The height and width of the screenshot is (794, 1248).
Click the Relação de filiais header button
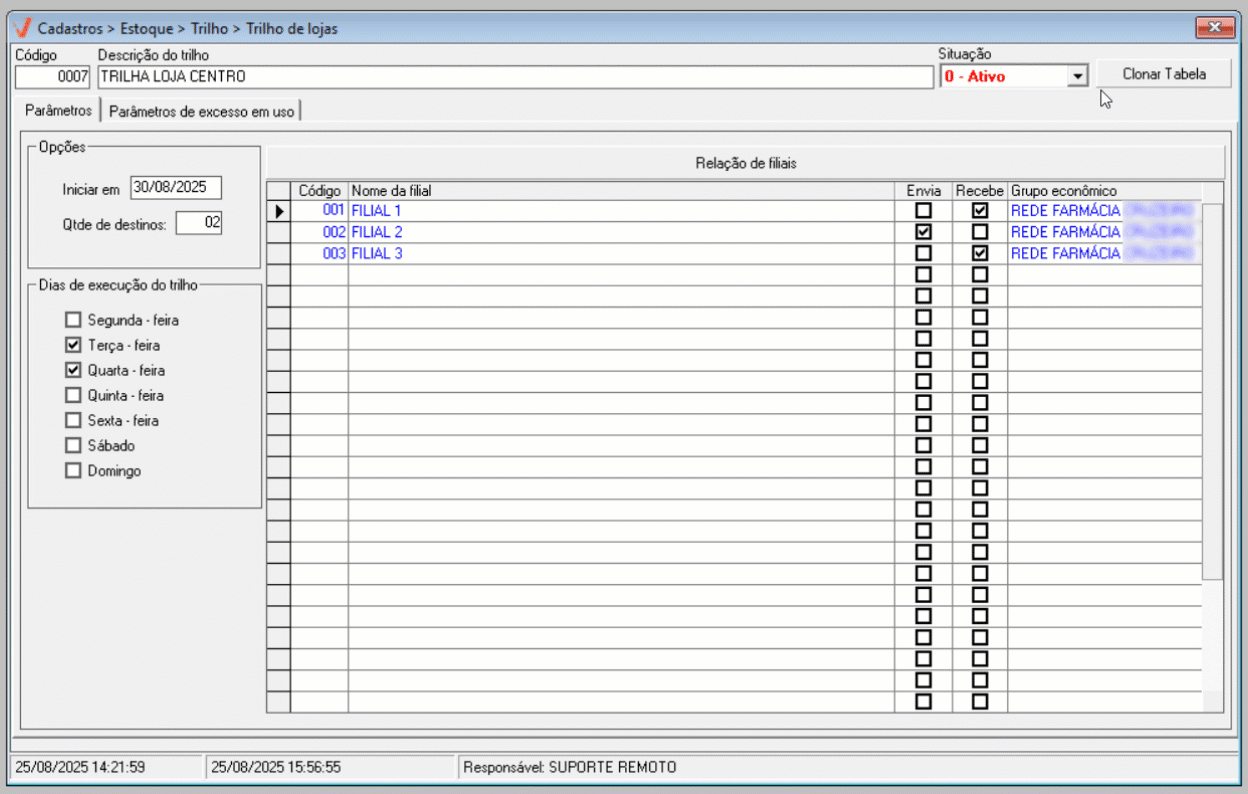pos(745,162)
